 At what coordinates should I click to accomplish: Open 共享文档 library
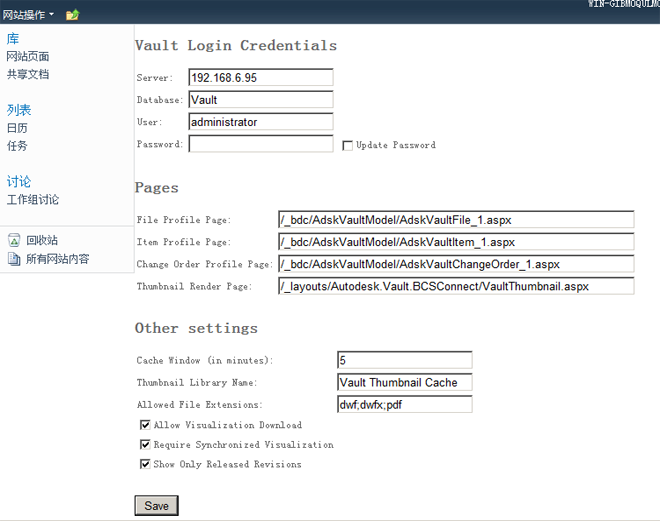coord(28,74)
